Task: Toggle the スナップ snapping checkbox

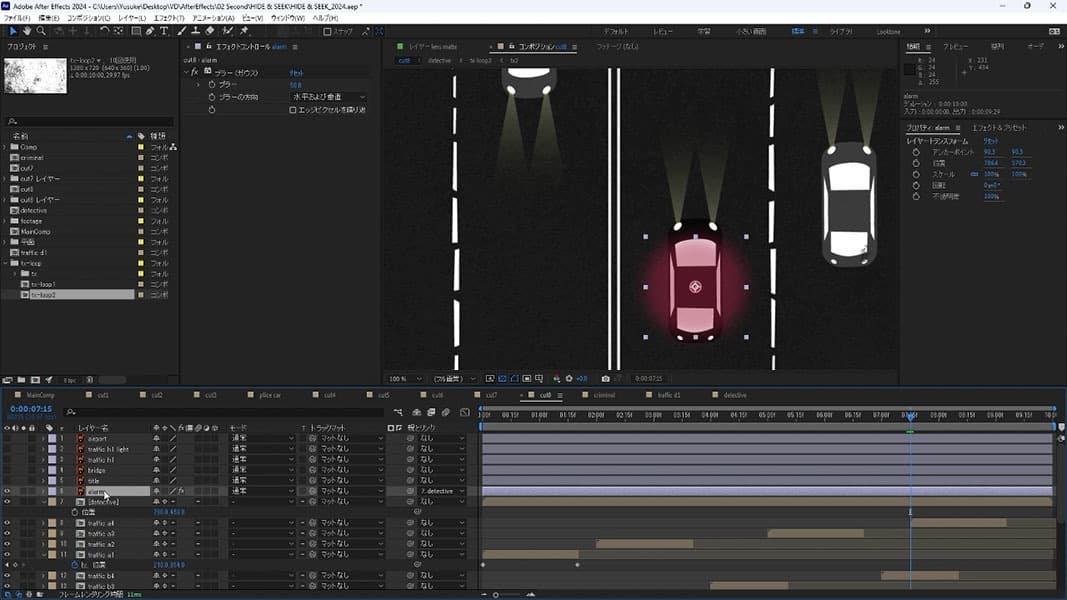Action: pyautogui.click(x=327, y=31)
